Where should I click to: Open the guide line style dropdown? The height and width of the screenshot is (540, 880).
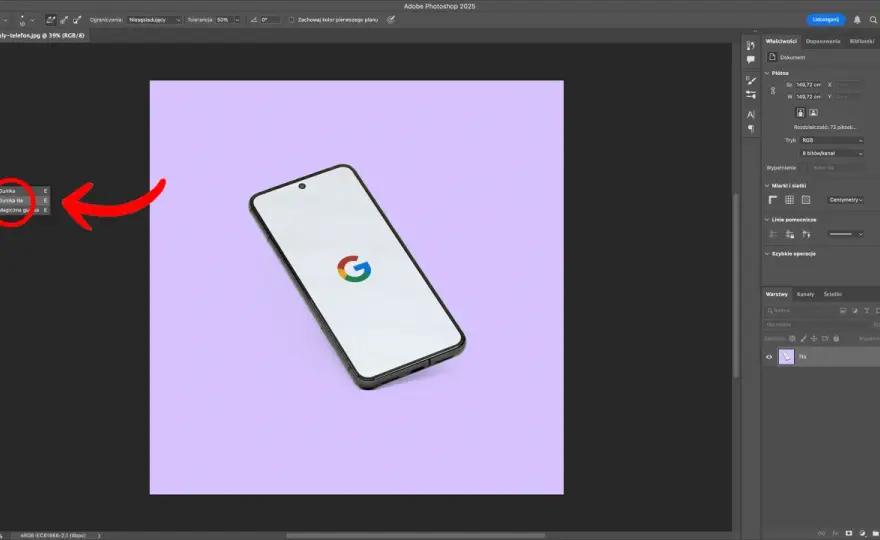(x=846, y=234)
